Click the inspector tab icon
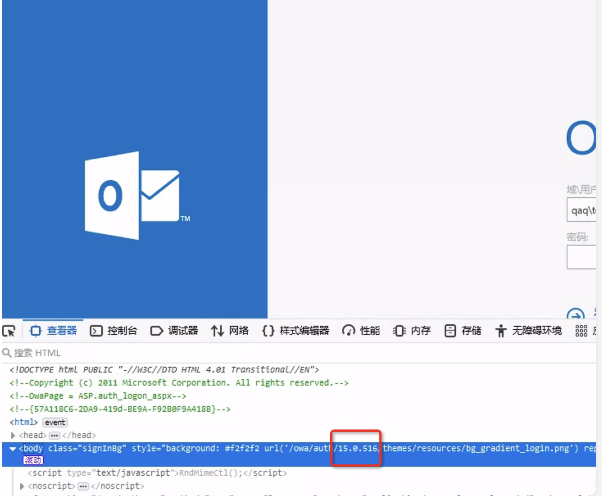The width and height of the screenshot is (602, 496). click(35, 331)
